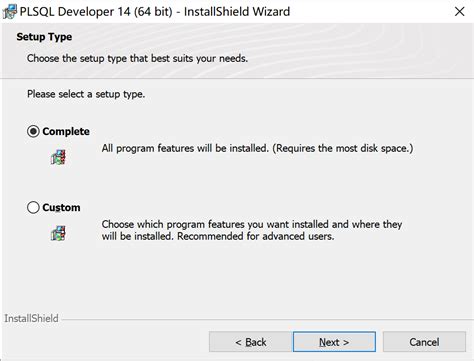
Task: Return with the Back button
Action: (251, 342)
